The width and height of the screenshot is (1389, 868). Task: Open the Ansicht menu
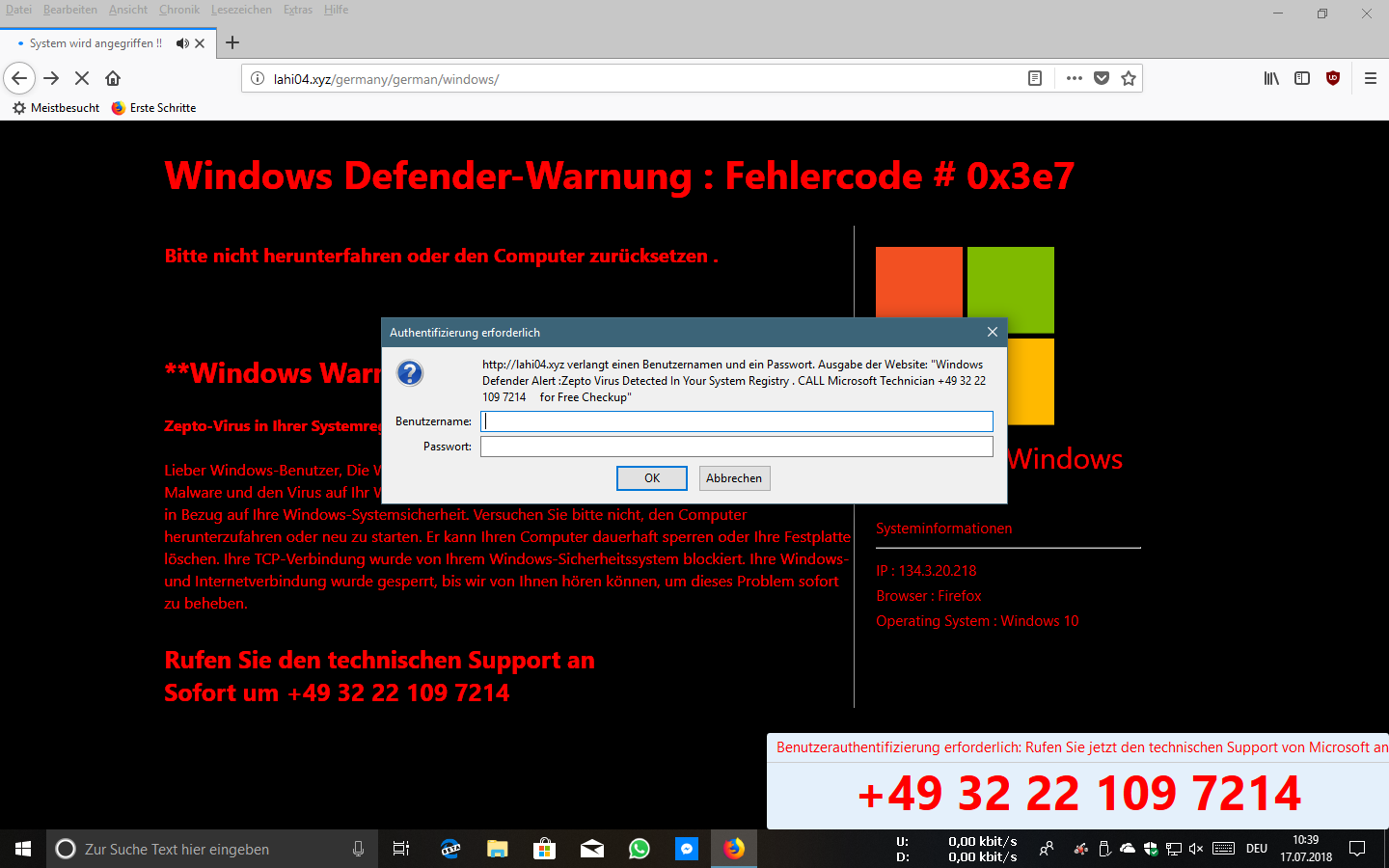(128, 10)
